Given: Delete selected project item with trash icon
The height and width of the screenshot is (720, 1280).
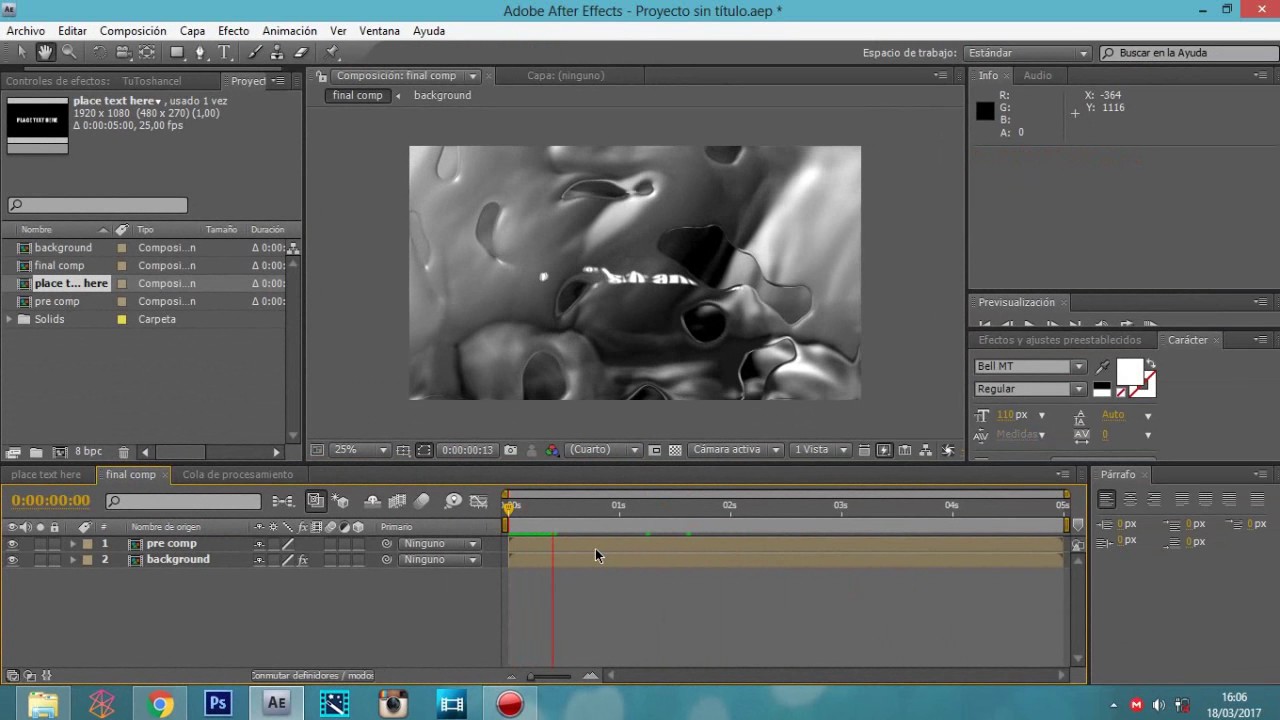Looking at the screenshot, I should pyautogui.click(x=123, y=452).
